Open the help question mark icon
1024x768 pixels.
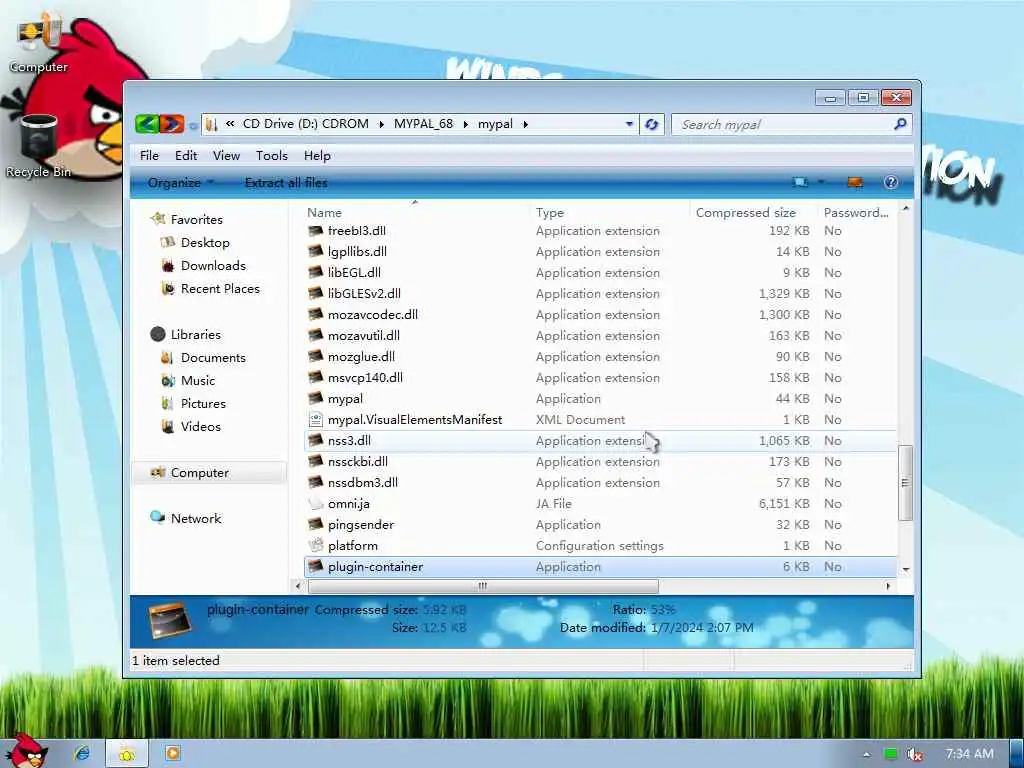(891, 182)
